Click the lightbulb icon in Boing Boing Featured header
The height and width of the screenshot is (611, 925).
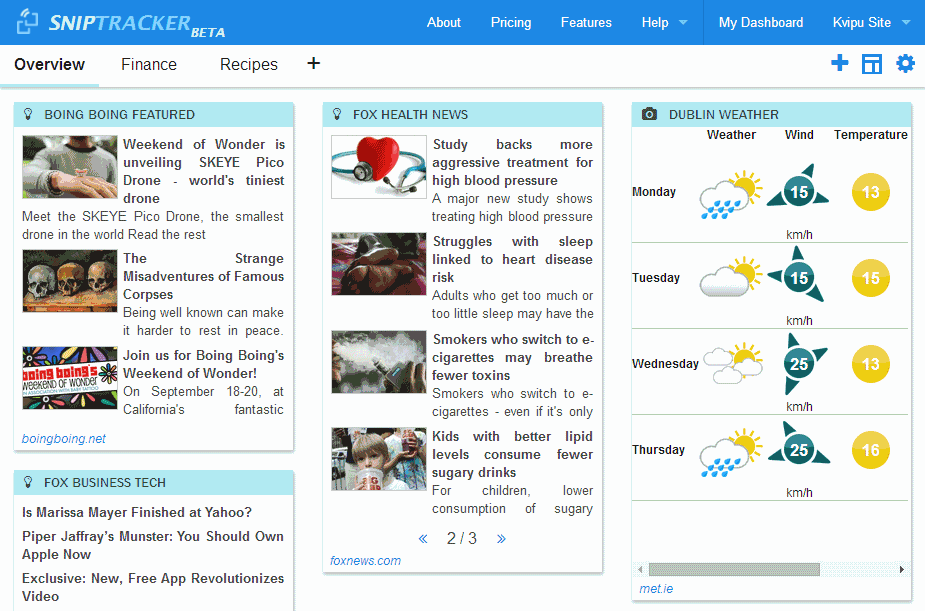[x=28, y=114]
